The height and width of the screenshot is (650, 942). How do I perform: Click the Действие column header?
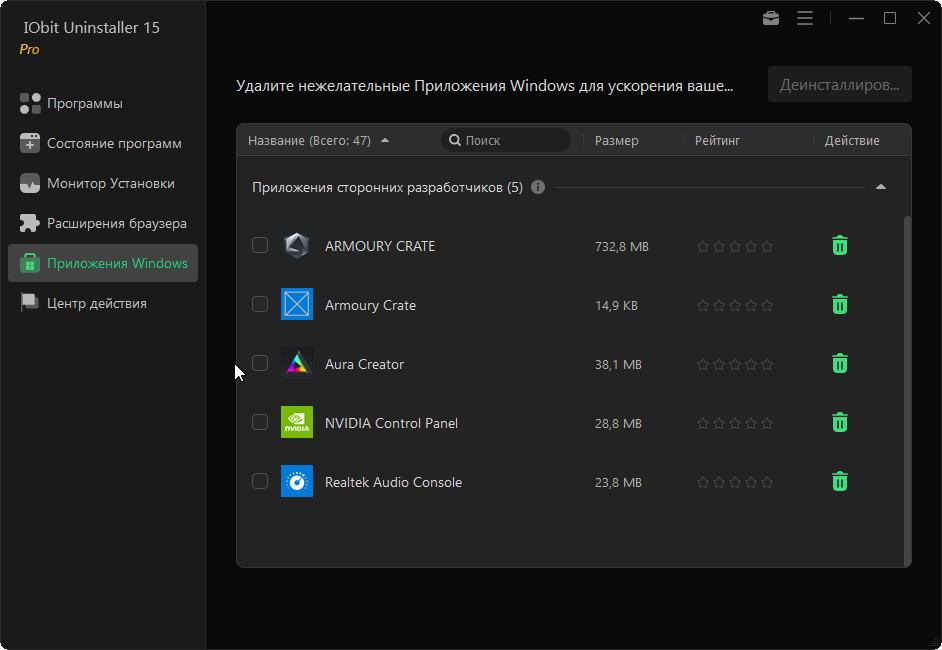pyautogui.click(x=852, y=141)
